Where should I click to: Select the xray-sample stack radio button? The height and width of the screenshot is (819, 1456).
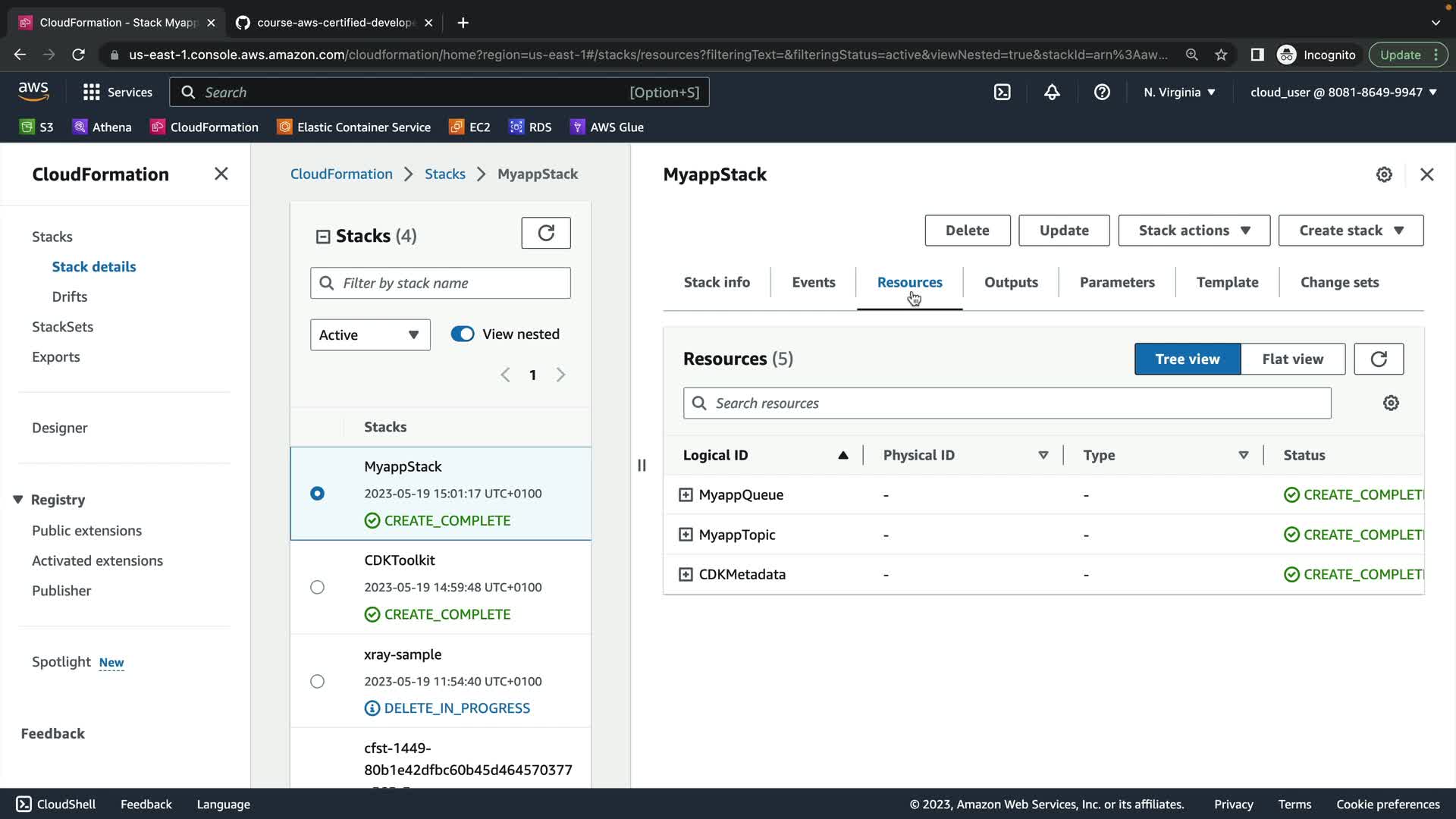317,682
